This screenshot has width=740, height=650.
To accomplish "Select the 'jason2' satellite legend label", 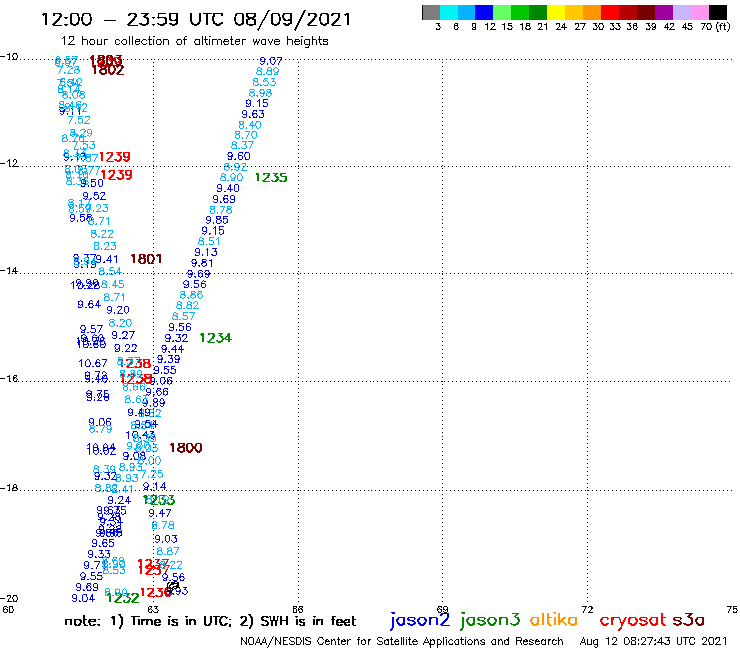I will 420,620.
